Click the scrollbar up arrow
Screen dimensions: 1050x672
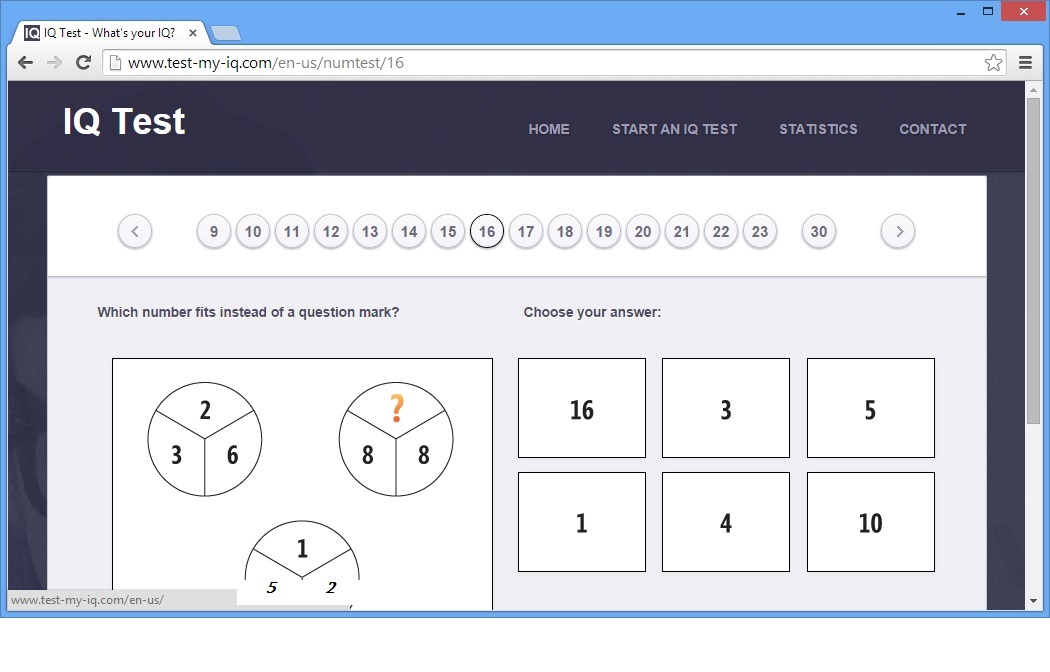coord(1033,90)
